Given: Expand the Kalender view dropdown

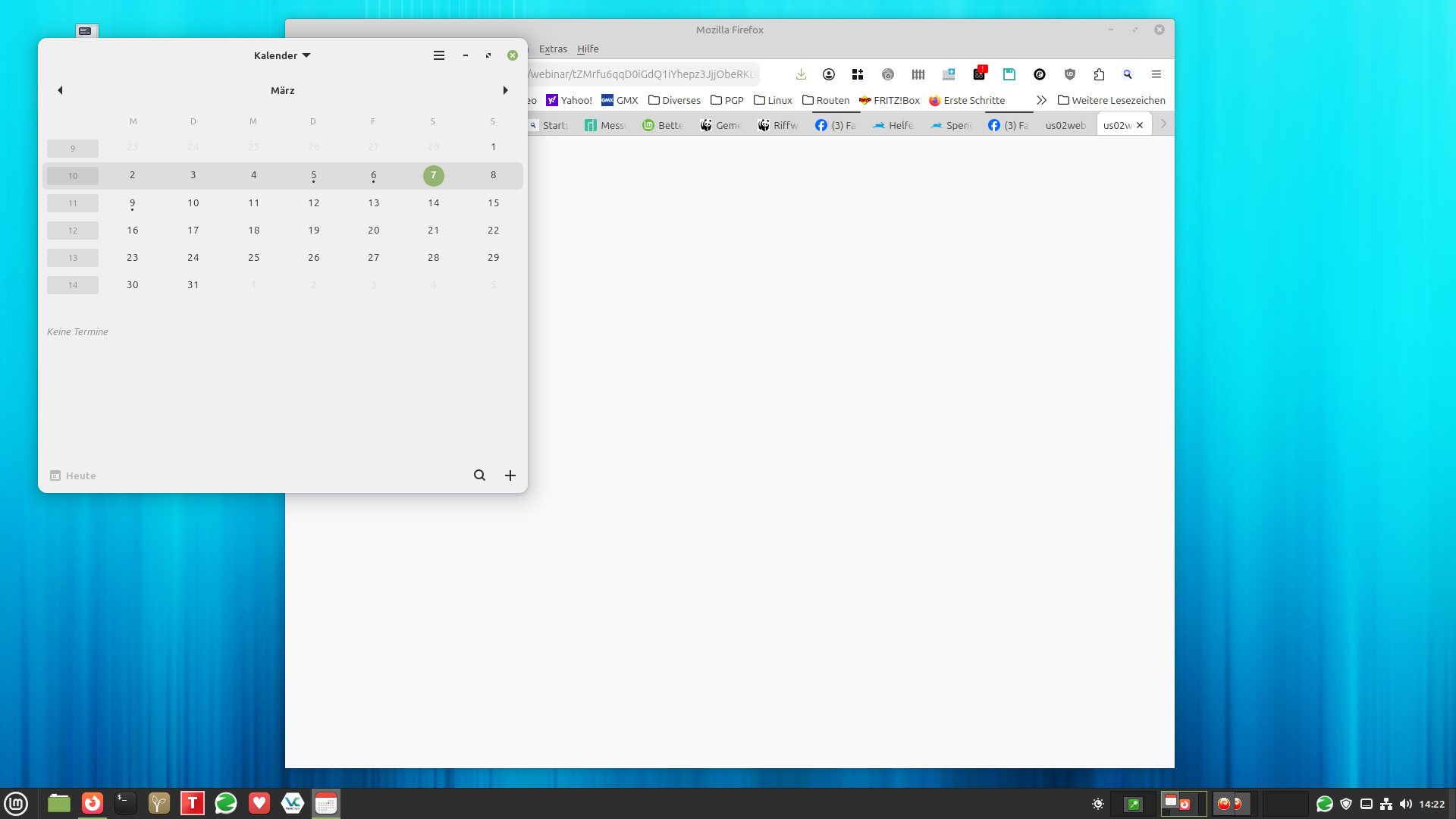Looking at the screenshot, I should click(282, 55).
